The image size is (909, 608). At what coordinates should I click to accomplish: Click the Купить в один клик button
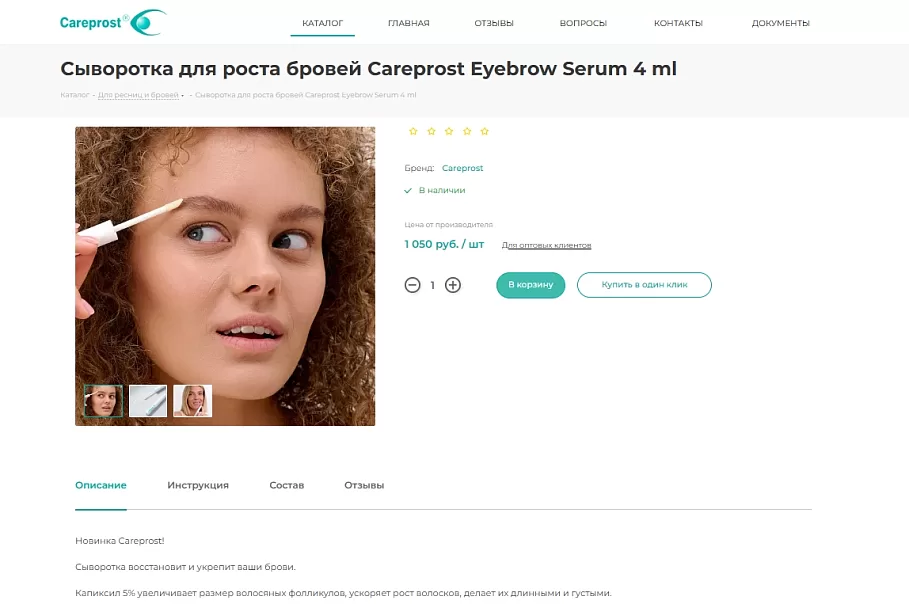[x=644, y=285]
